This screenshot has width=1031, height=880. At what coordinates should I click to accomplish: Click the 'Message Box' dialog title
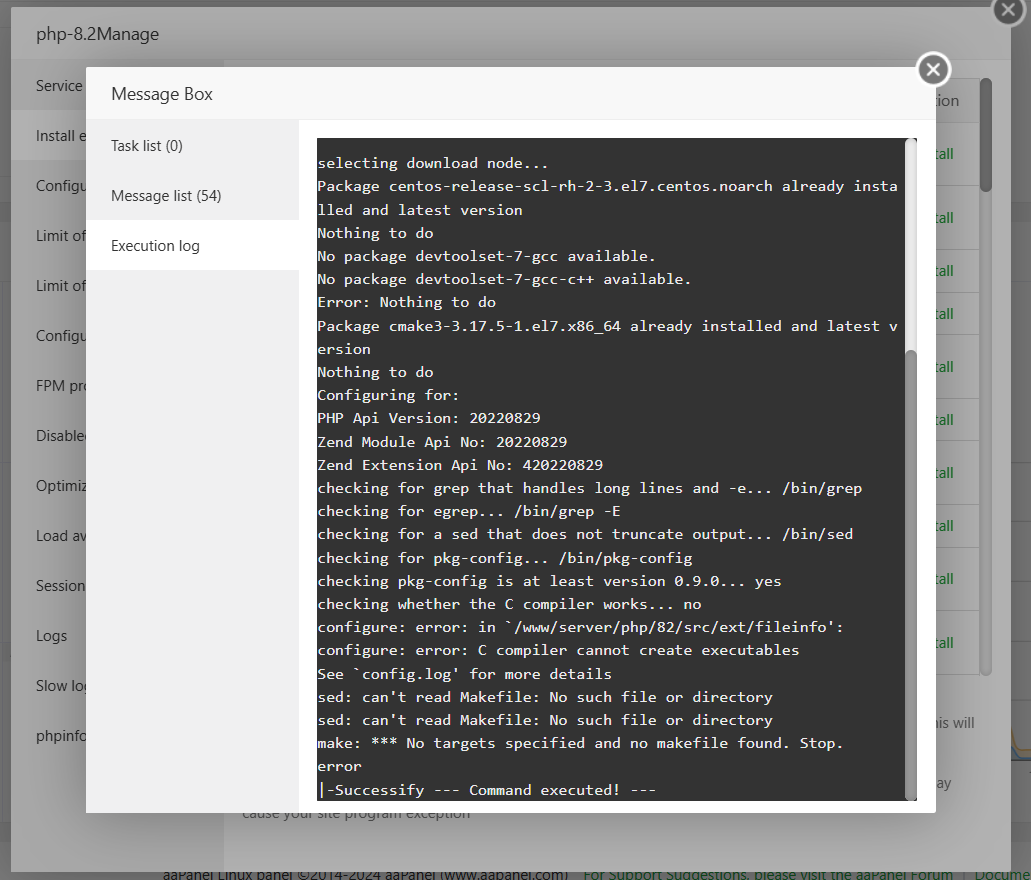coord(162,94)
